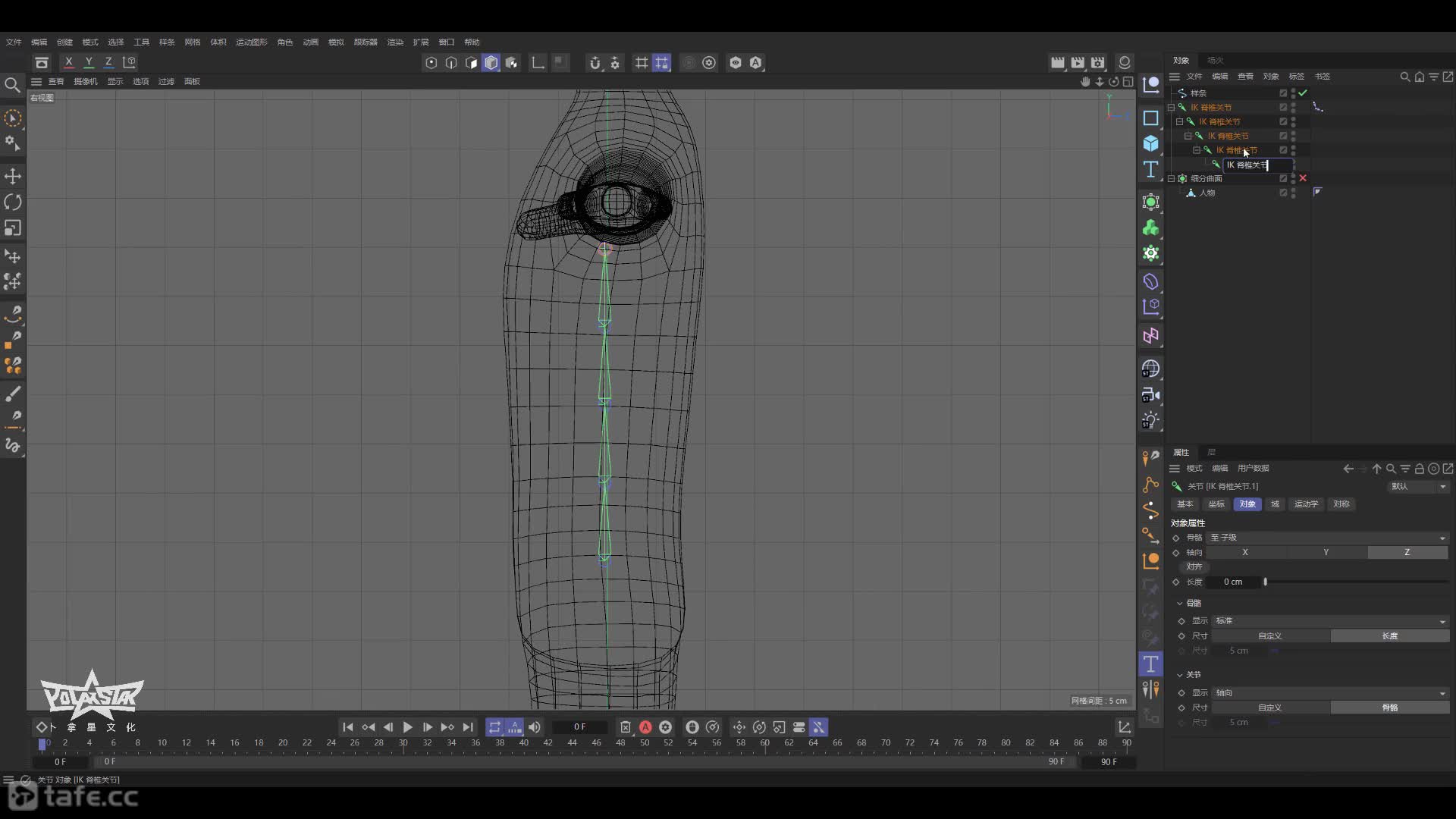Click the green cloner MoGraph icon

pos(1150,227)
